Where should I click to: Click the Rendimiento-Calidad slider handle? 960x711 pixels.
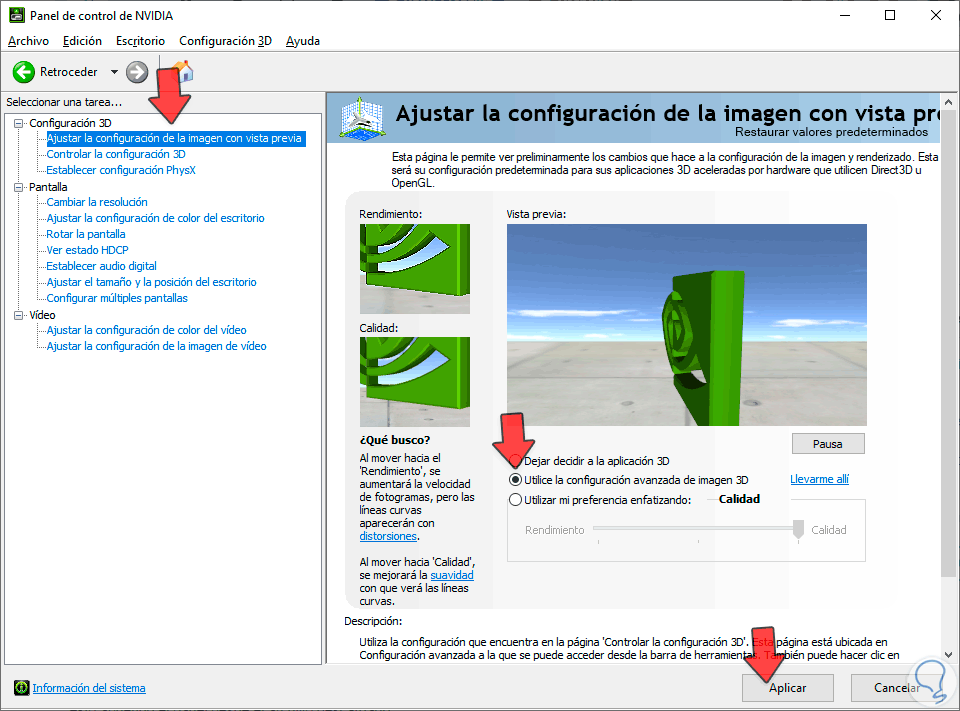[x=798, y=529]
